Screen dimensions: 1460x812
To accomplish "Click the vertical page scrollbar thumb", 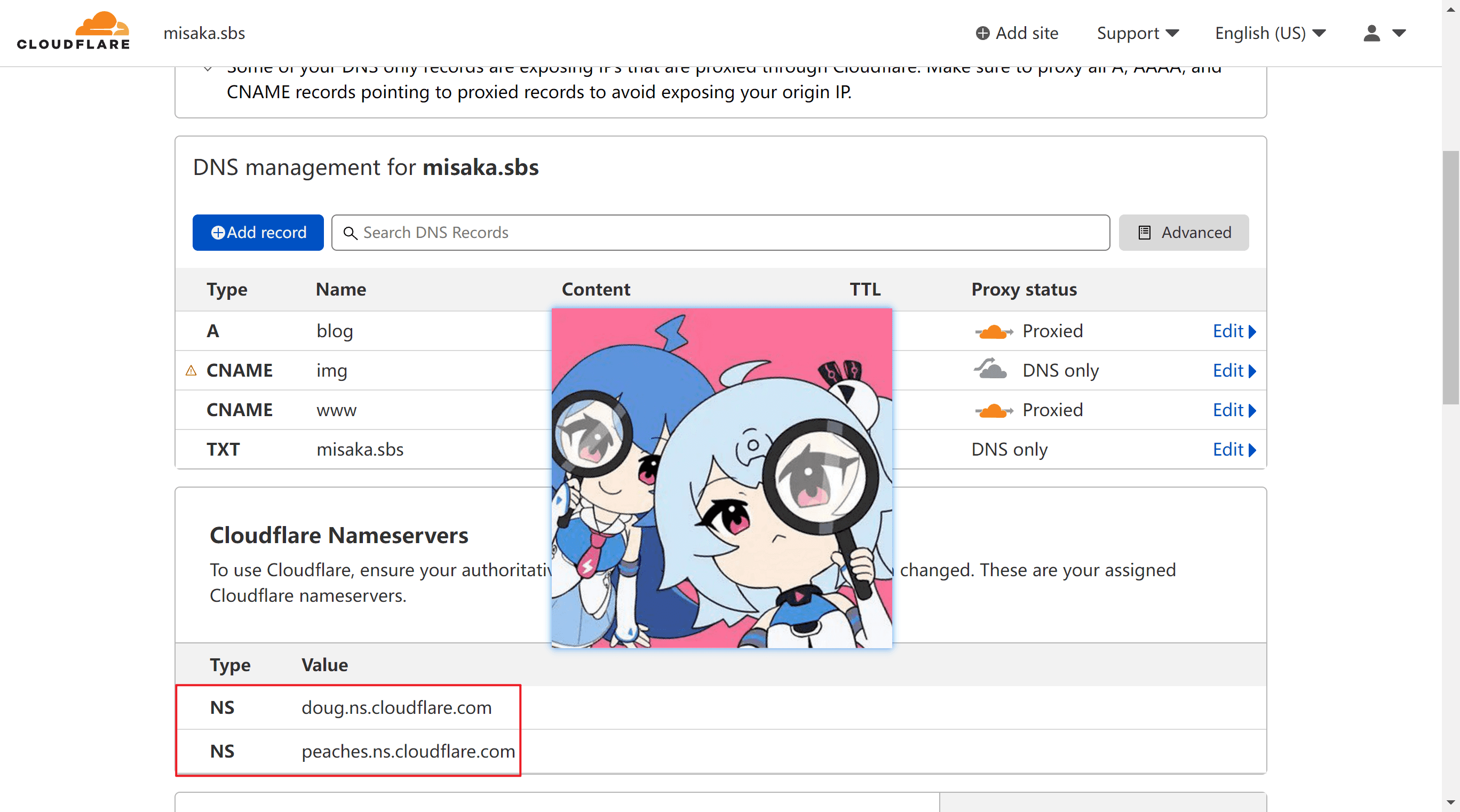I will 1450,277.
